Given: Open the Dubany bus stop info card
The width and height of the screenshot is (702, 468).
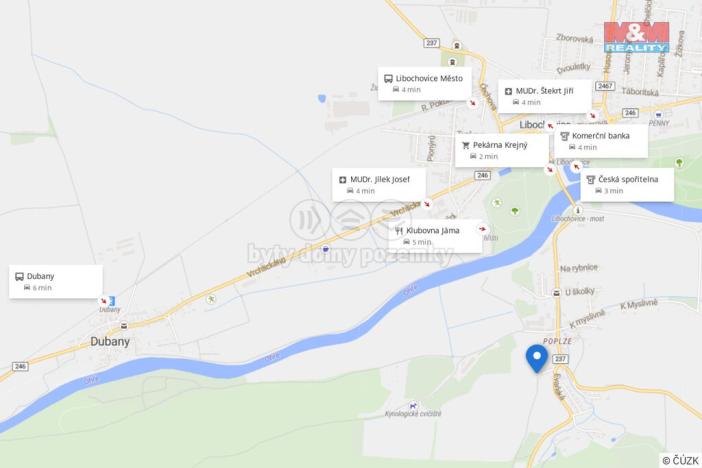Looking at the screenshot, I should click(x=56, y=282).
